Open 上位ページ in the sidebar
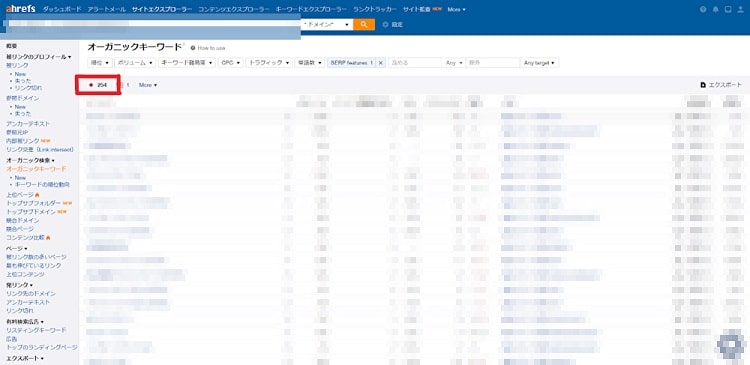Screen dimensions: 750x365 (20, 195)
